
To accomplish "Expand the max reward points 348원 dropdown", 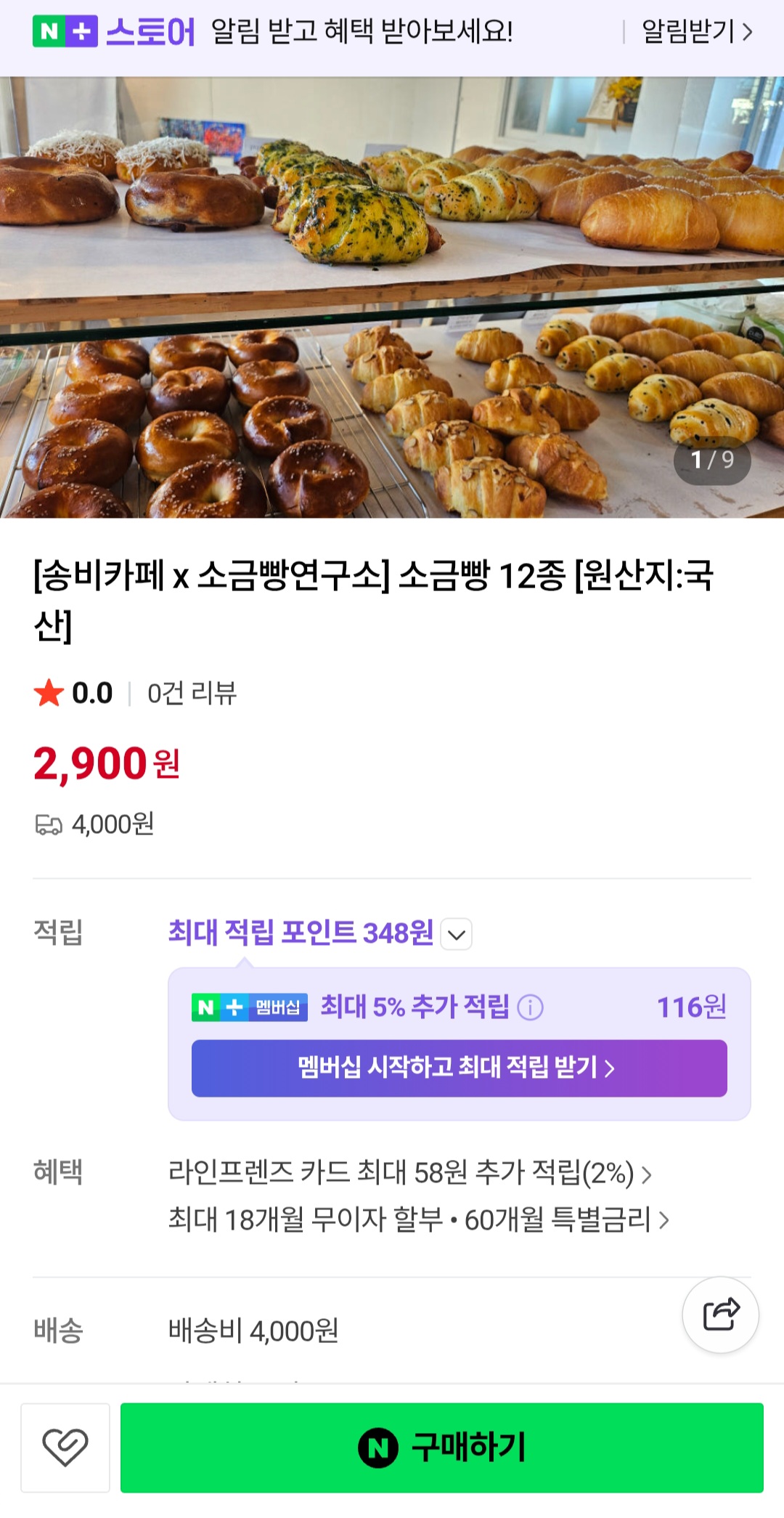I will pos(457,934).
